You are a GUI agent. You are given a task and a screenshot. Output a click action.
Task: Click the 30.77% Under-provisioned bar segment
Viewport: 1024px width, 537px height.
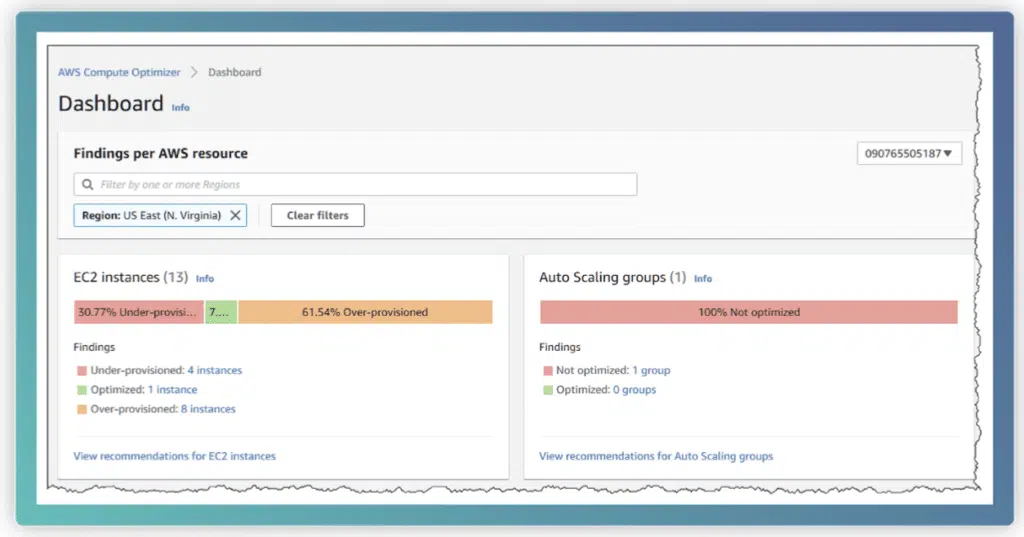(138, 312)
